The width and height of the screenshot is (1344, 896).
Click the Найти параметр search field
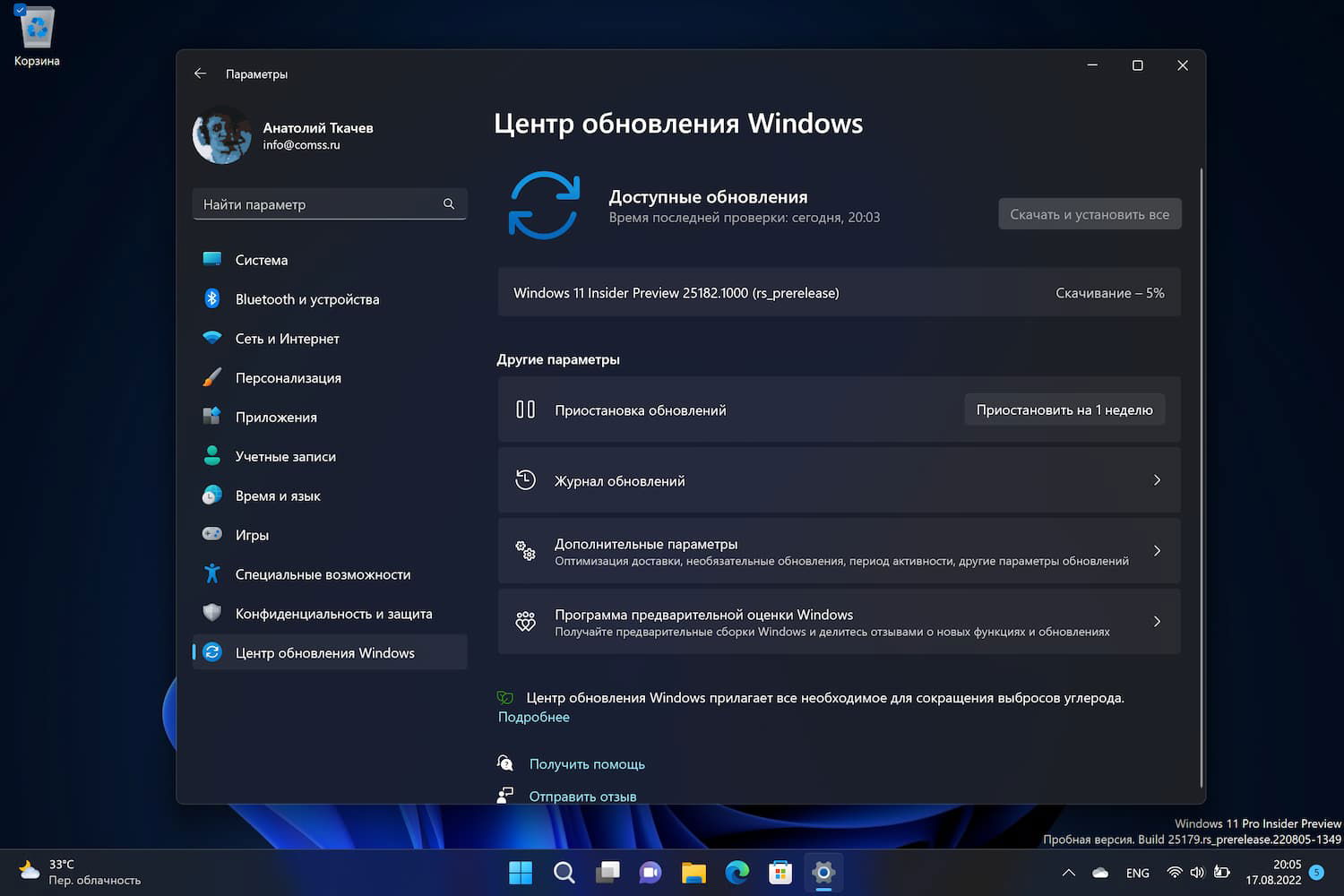click(329, 203)
